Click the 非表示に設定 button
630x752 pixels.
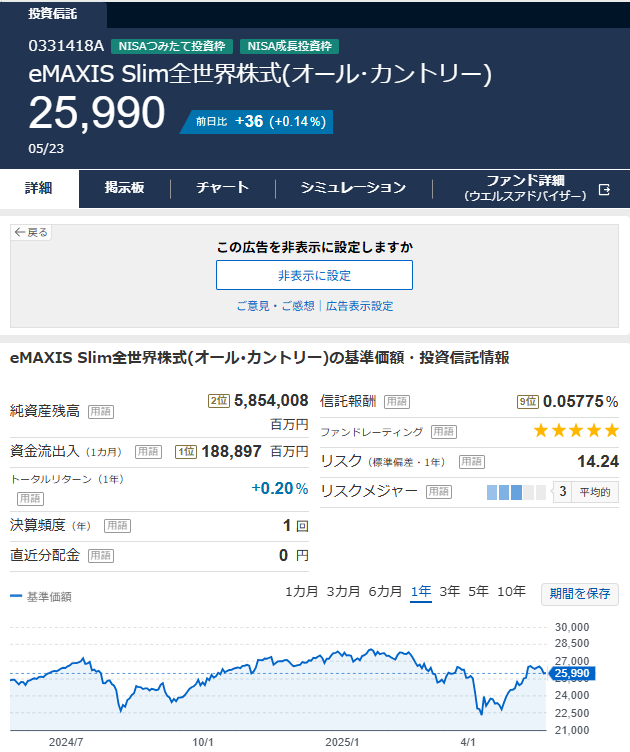click(x=314, y=275)
